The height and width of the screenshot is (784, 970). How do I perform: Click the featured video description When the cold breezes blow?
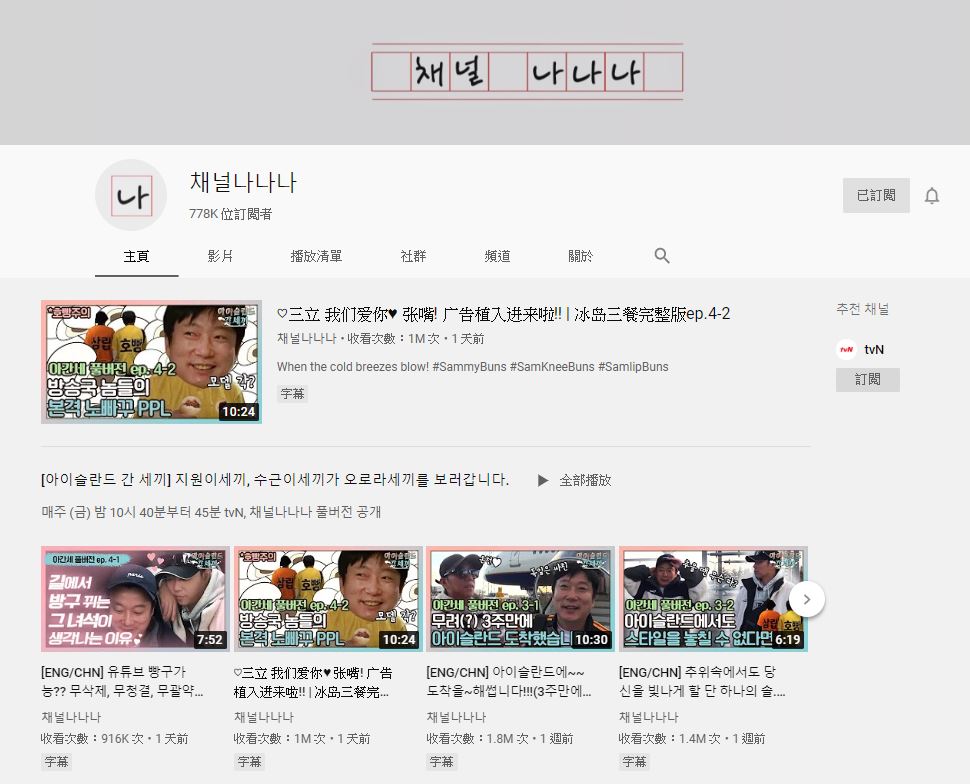473,367
